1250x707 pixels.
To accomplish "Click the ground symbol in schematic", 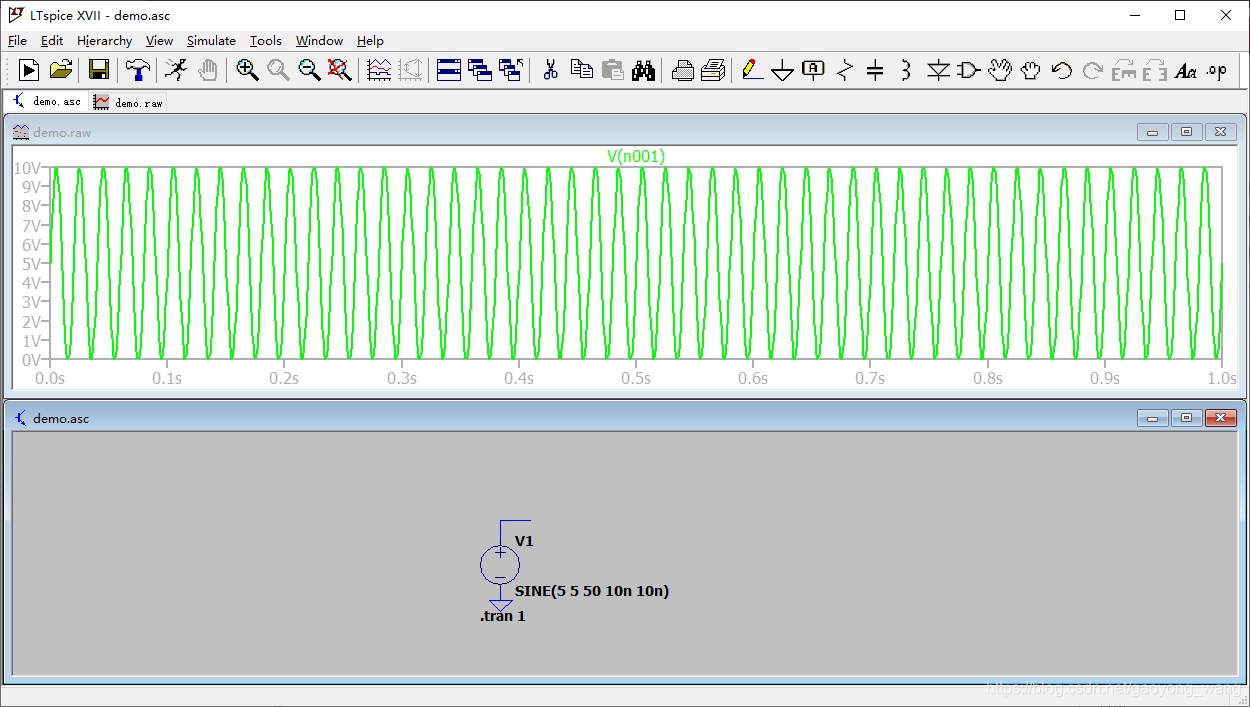I will coord(500,605).
